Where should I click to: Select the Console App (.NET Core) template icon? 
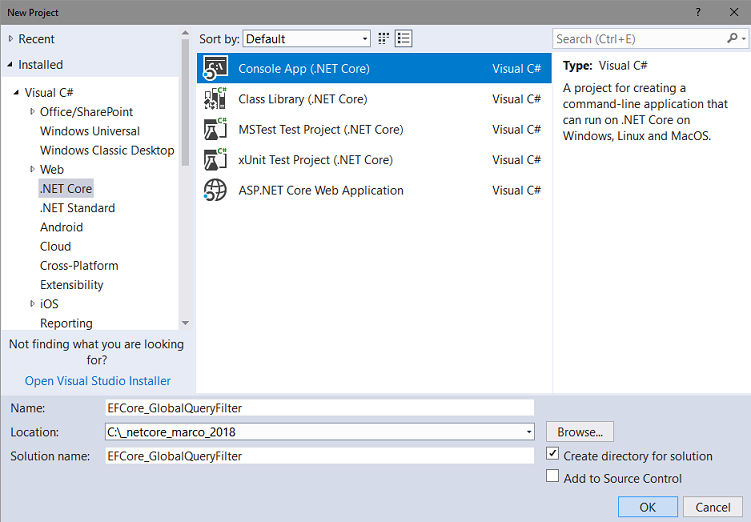click(216, 68)
